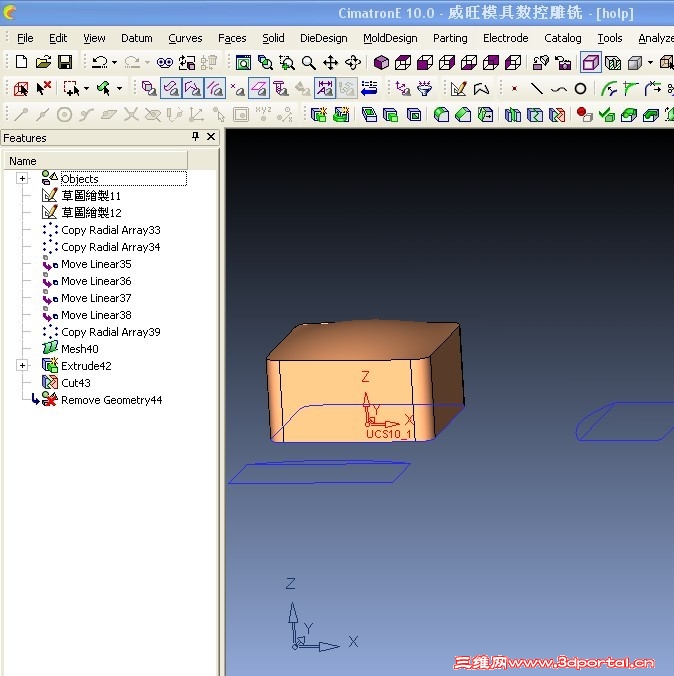Select the Spline curve tool
The width and height of the screenshot is (674, 676).
click(559, 89)
